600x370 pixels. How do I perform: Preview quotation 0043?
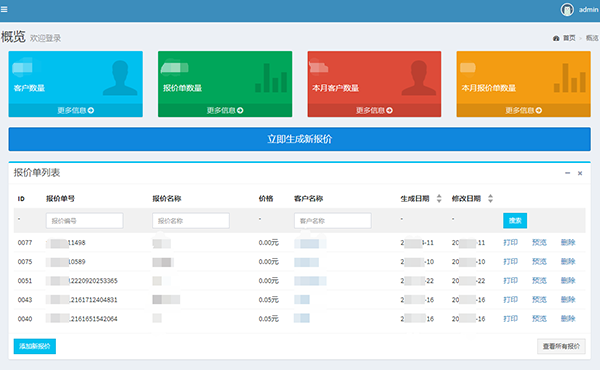(539, 300)
